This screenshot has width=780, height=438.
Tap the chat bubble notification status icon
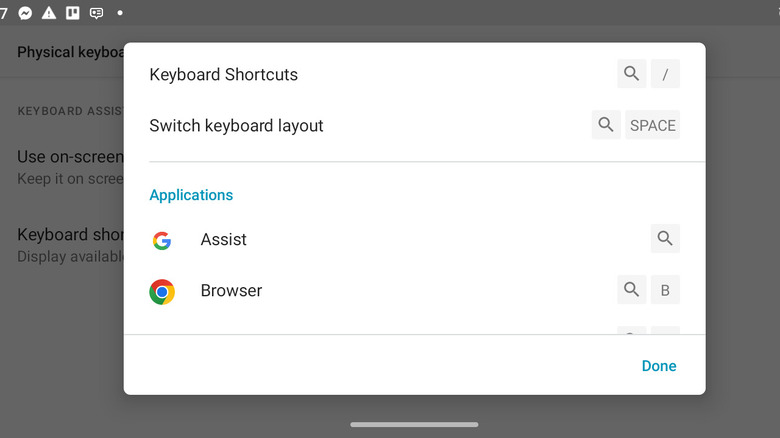(x=96, y=13)
